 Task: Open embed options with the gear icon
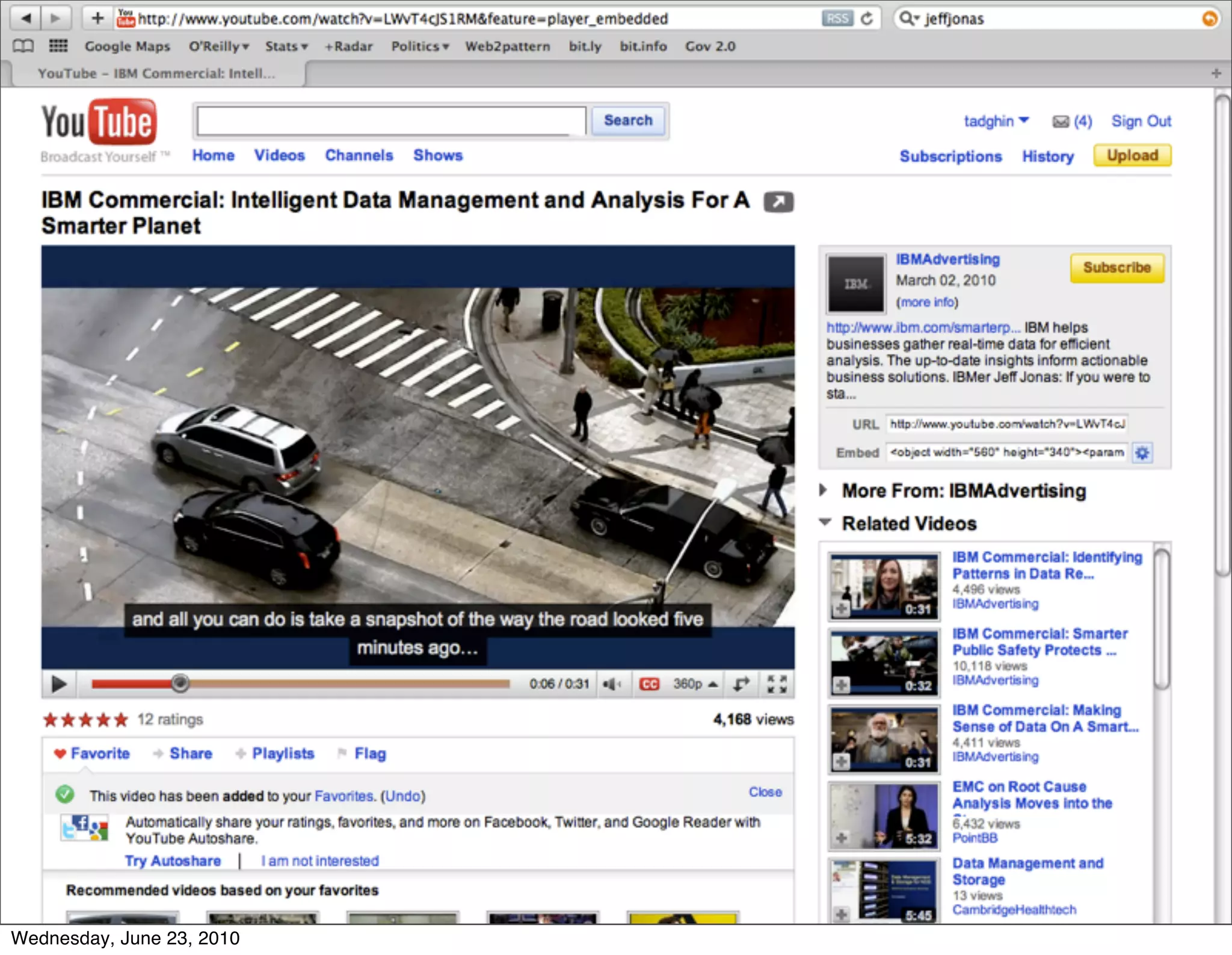tap(1142, 453)
